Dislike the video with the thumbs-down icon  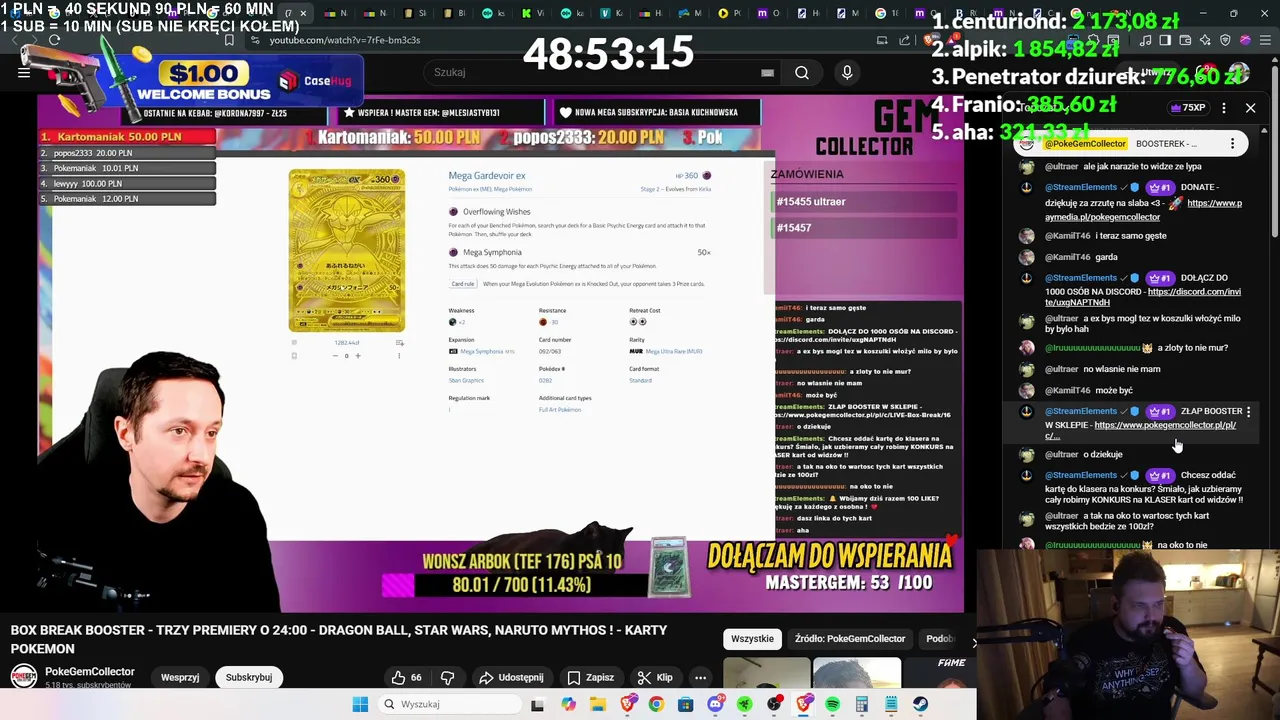pyautogui.click(x=448, y=677)
